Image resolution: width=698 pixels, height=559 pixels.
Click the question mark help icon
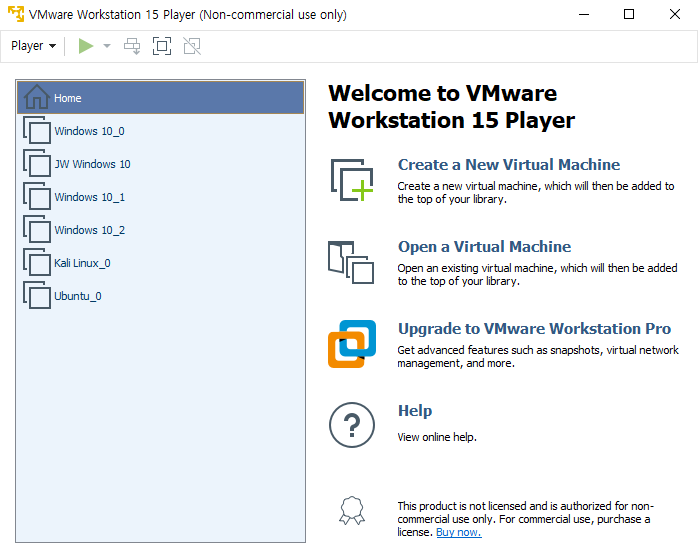click(x=352, y=425)
